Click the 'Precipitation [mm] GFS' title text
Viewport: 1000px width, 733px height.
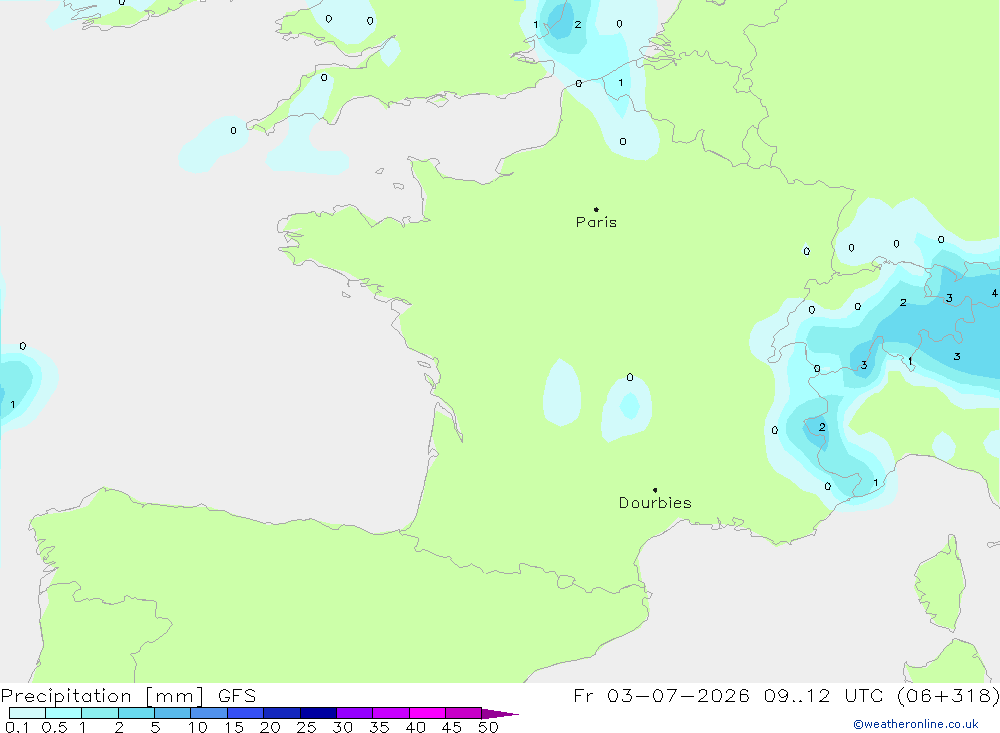click(128, 695)
